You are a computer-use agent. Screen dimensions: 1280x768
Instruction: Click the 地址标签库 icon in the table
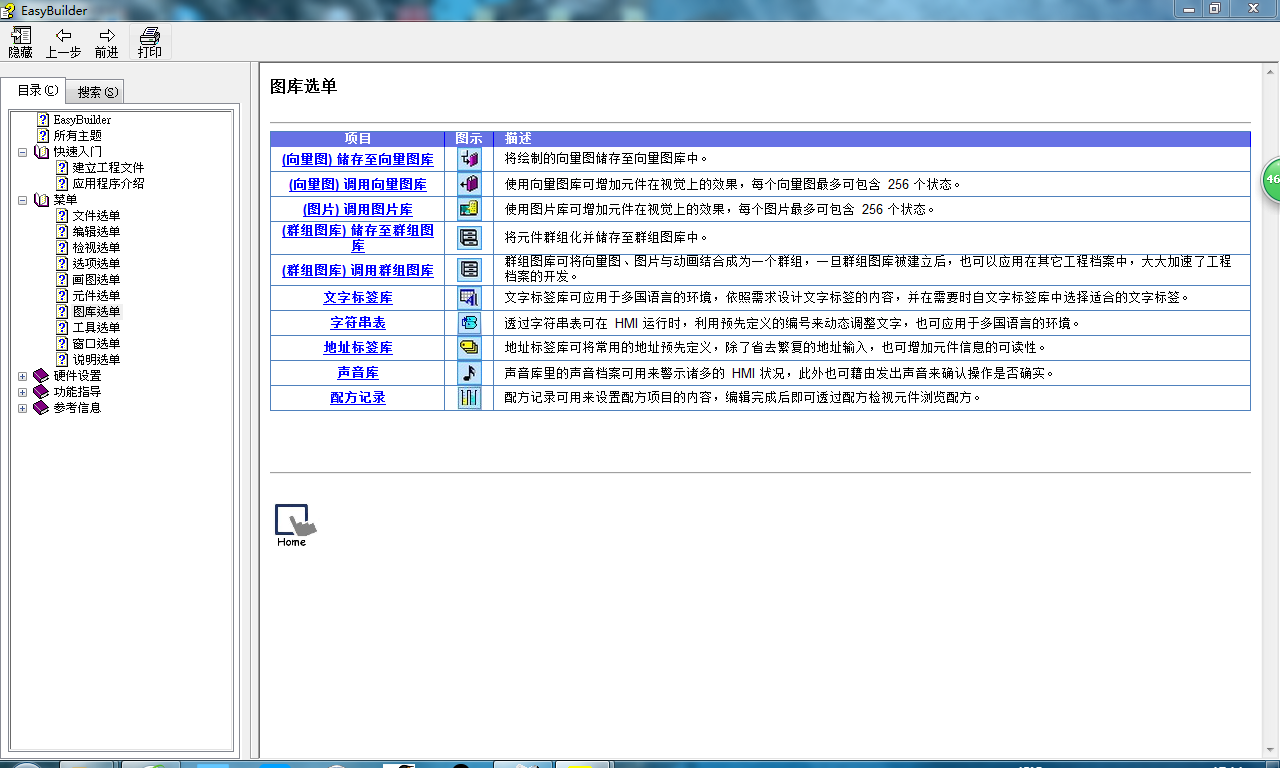coord(469,347)
